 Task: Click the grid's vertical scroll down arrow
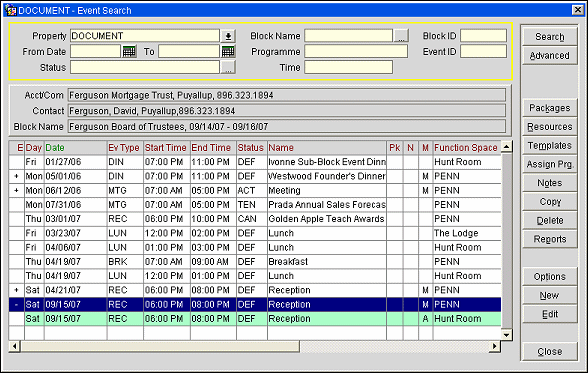pyautogui.click(x=507, y=335)
